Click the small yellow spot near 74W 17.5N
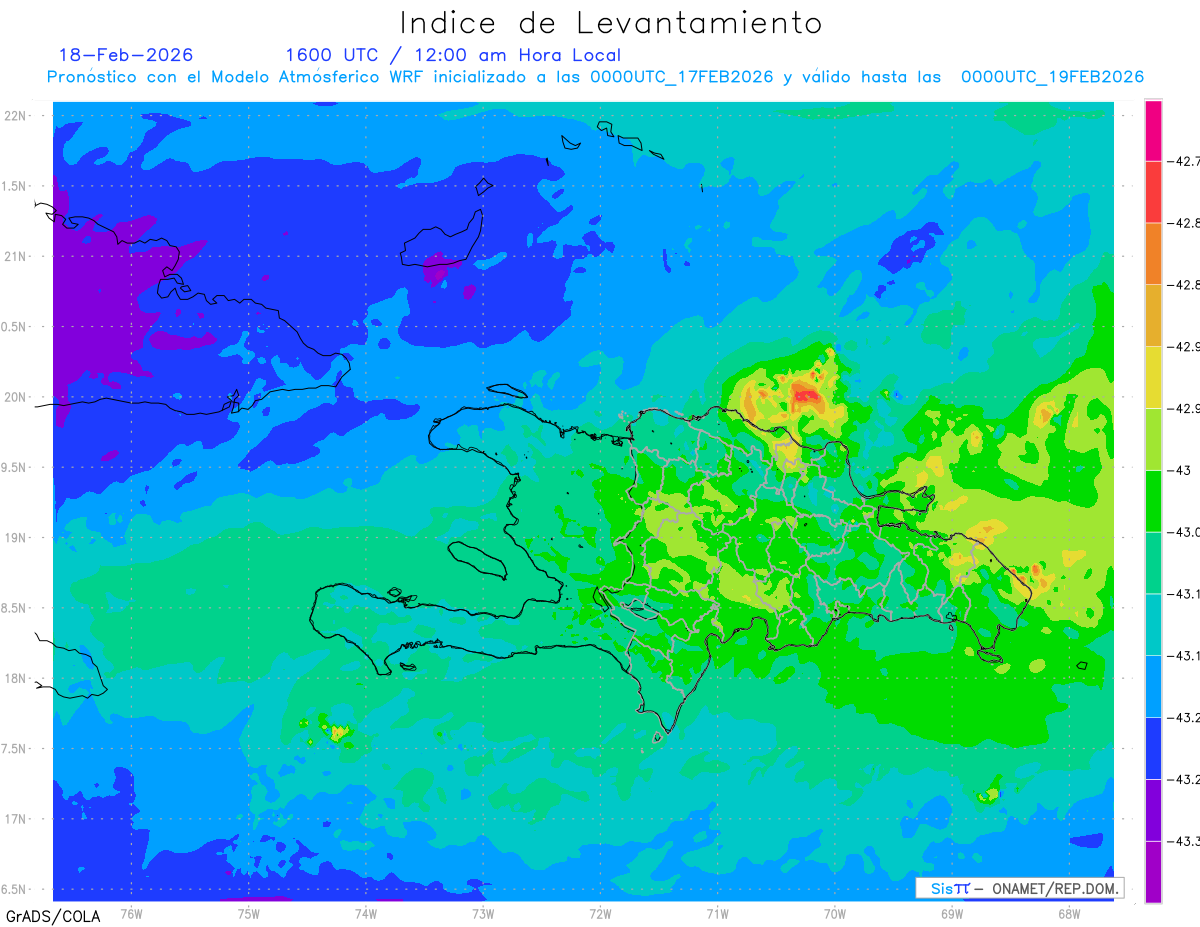Screen dimensions: 1200x927 tap(341, 734)
